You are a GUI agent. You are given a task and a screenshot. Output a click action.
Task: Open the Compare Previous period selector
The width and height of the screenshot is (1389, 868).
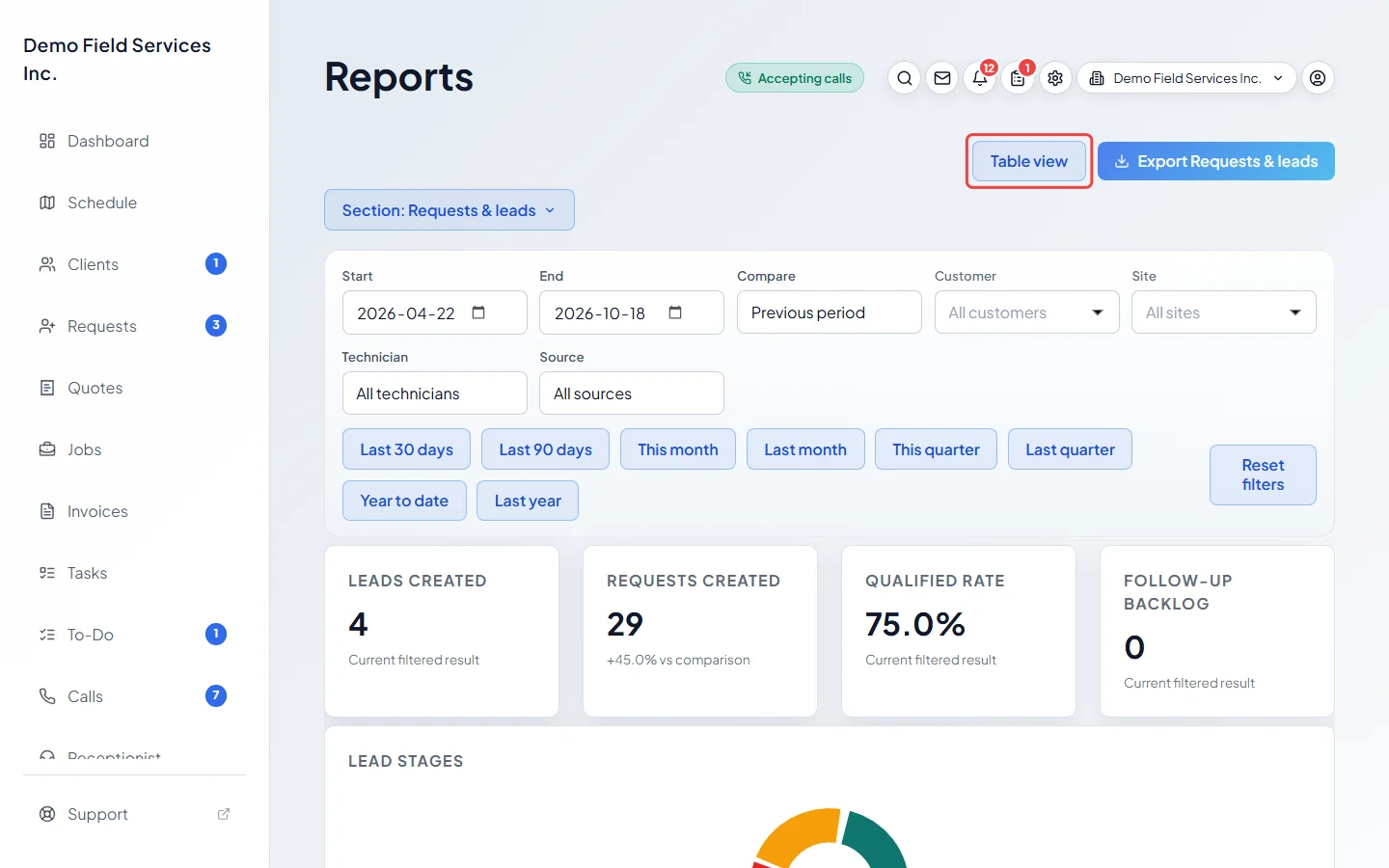coord(830,312)
